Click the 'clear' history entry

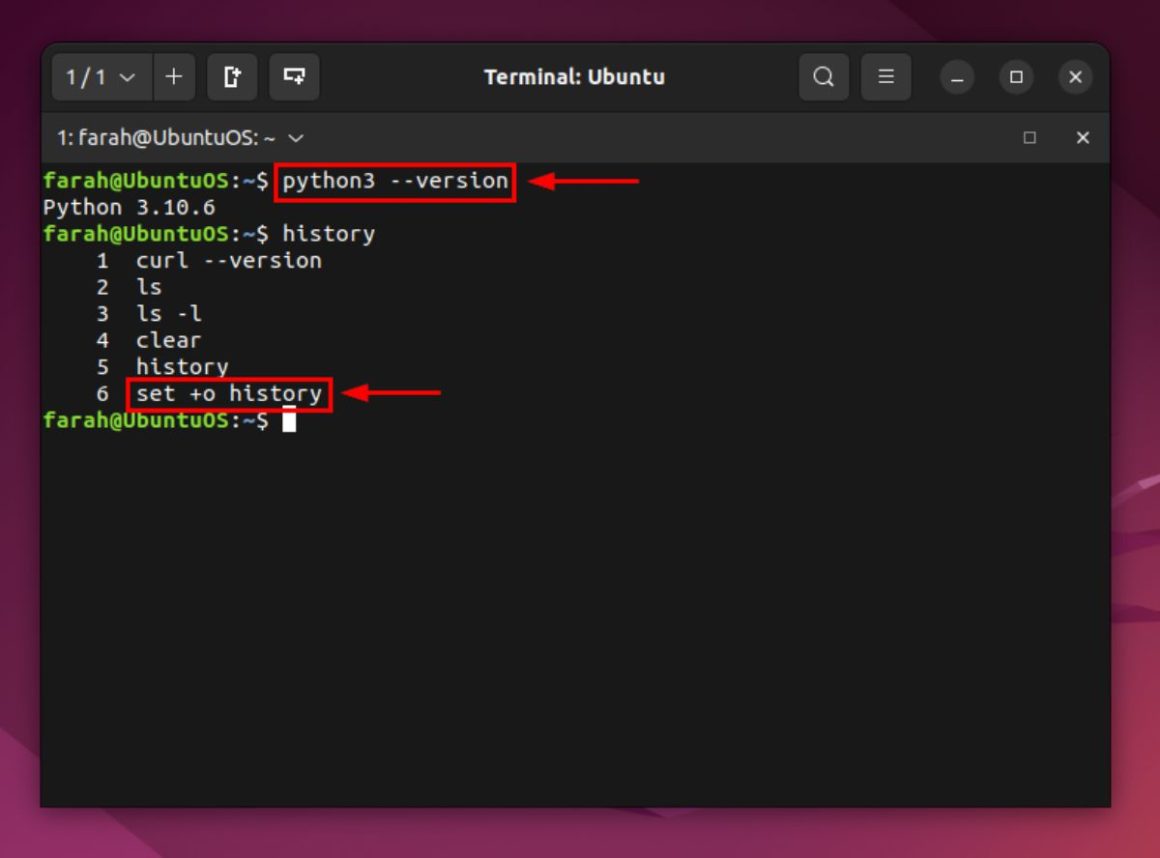pyautogui.click(x=168, y=341)
